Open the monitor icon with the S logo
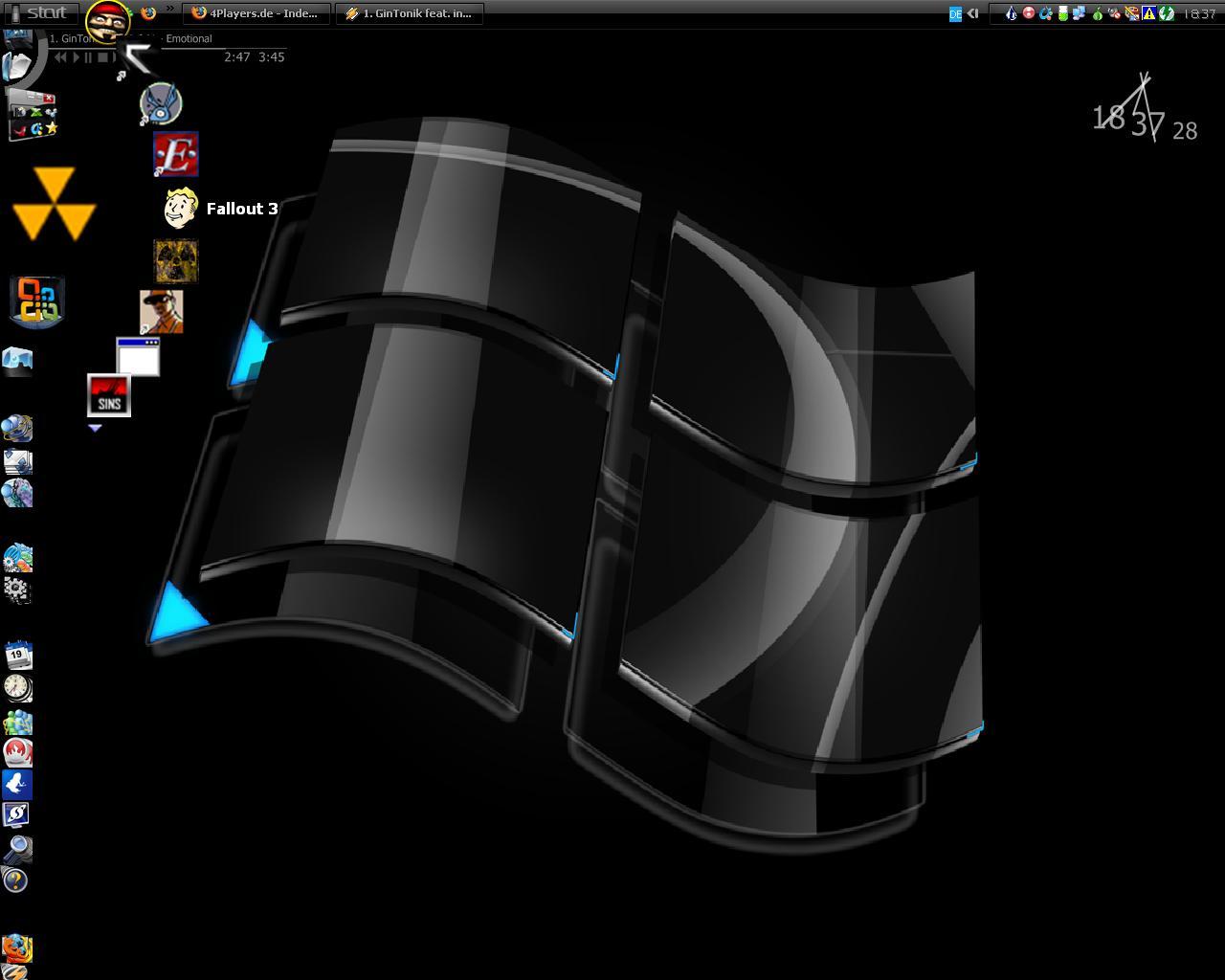This screenshot has width=1225, height=980. pyautogui.click(x=16, y=815)
